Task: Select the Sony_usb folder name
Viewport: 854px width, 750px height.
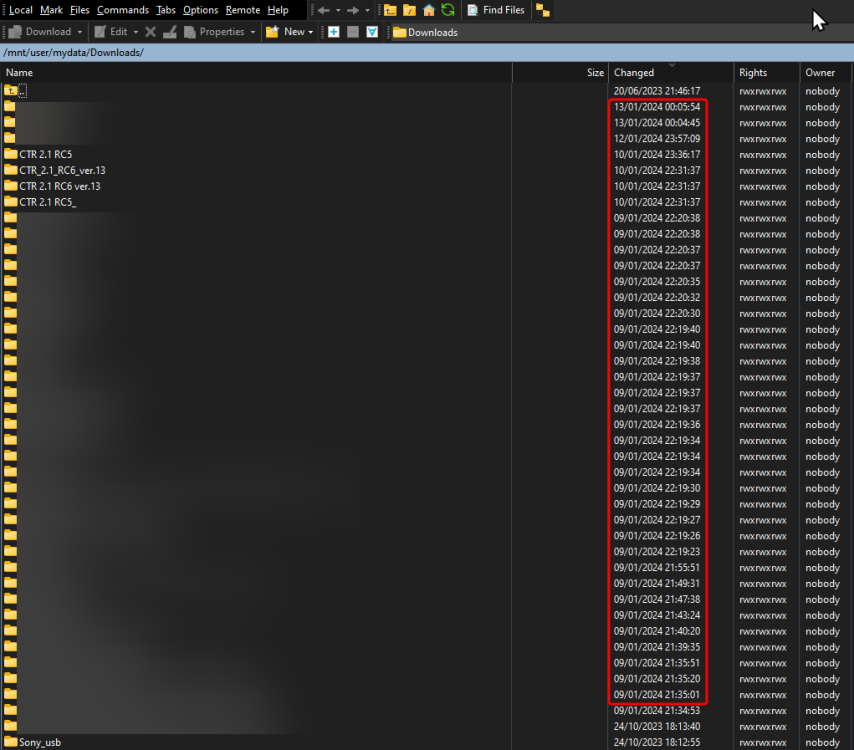Action: [x=40, y=742]
